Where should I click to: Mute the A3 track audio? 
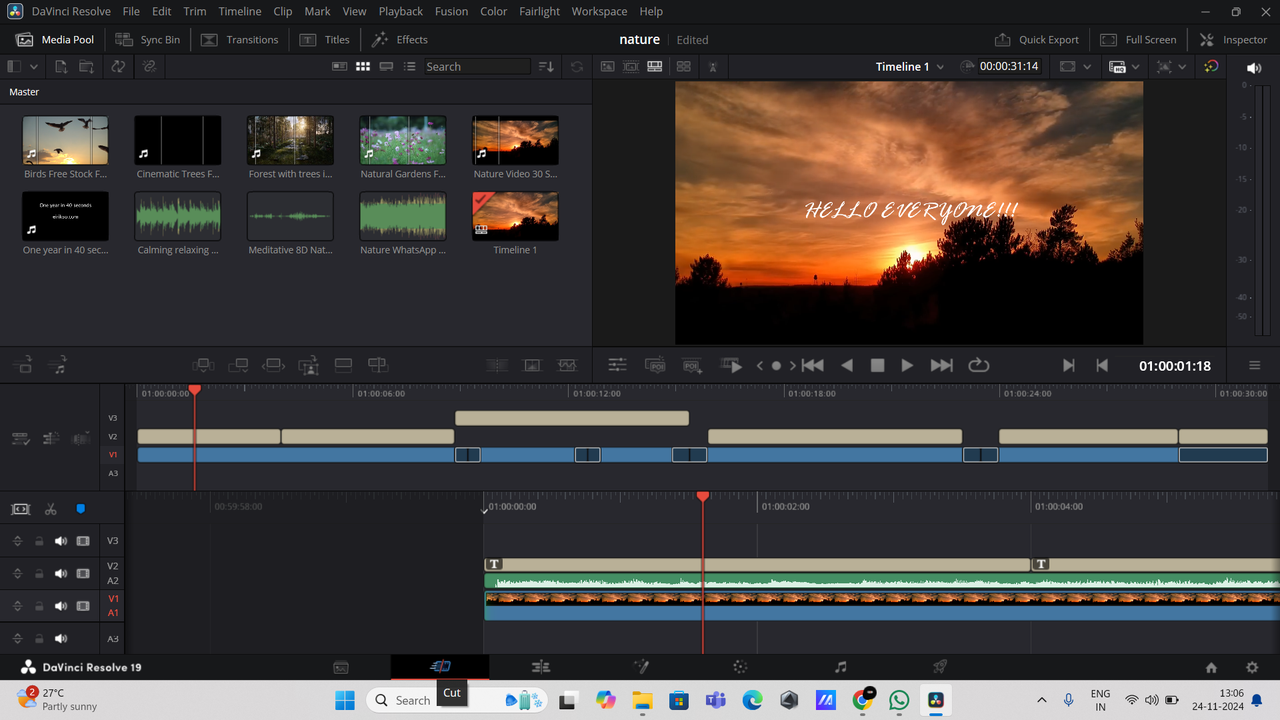coord(61,639)
